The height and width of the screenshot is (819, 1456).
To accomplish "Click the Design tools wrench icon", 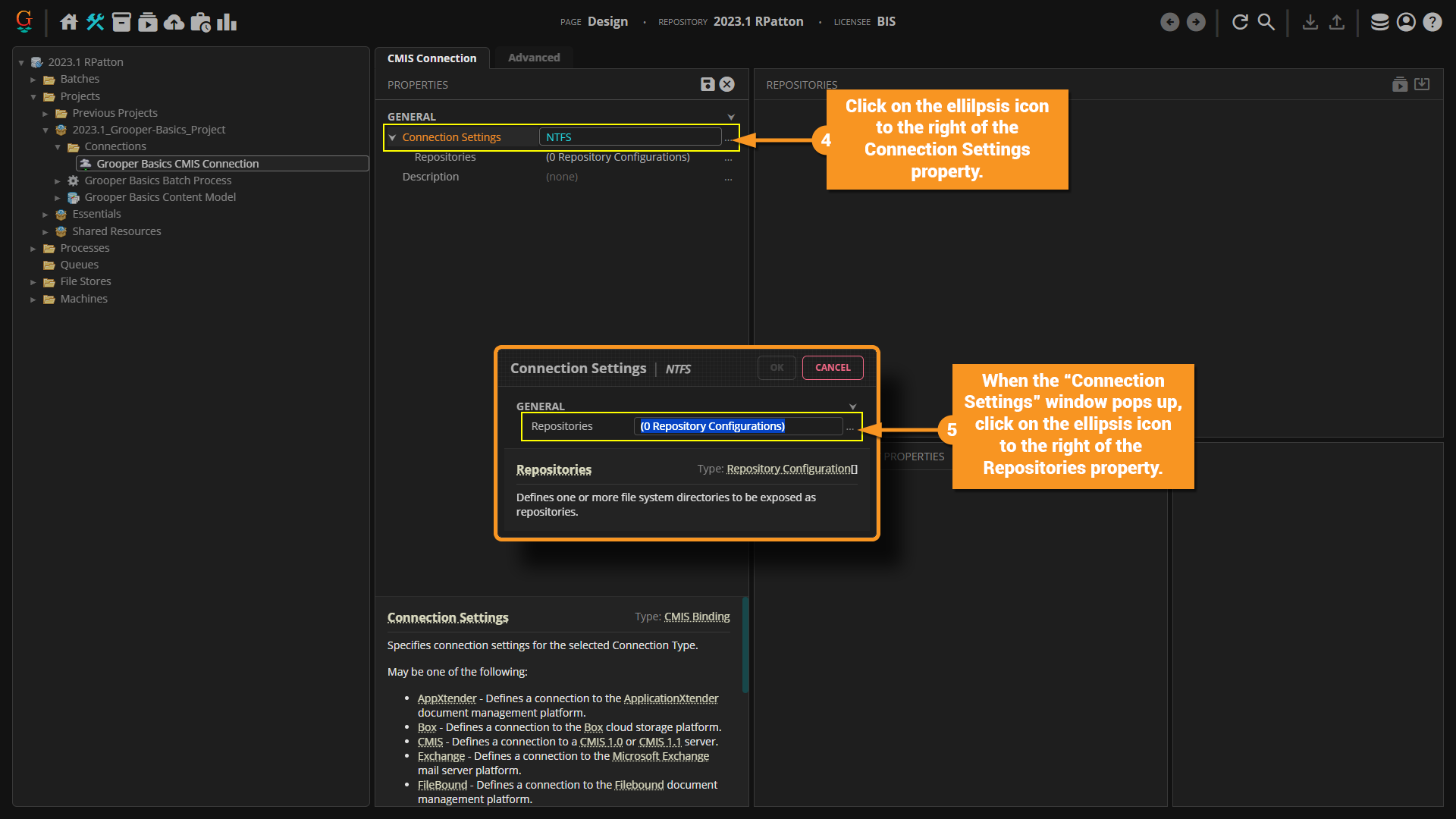I will coord(95,22).
